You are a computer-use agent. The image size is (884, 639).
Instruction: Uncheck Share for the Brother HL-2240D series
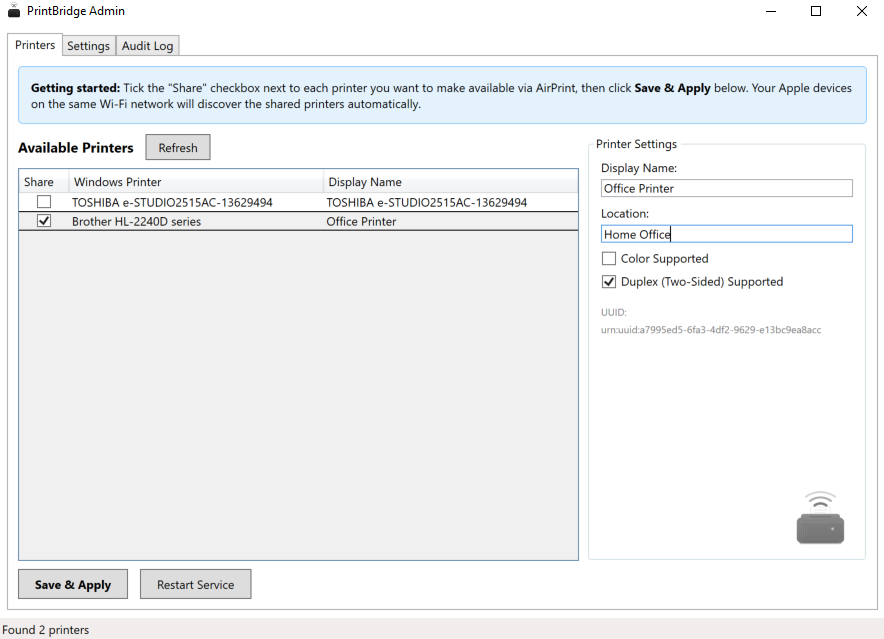(43, 221)
